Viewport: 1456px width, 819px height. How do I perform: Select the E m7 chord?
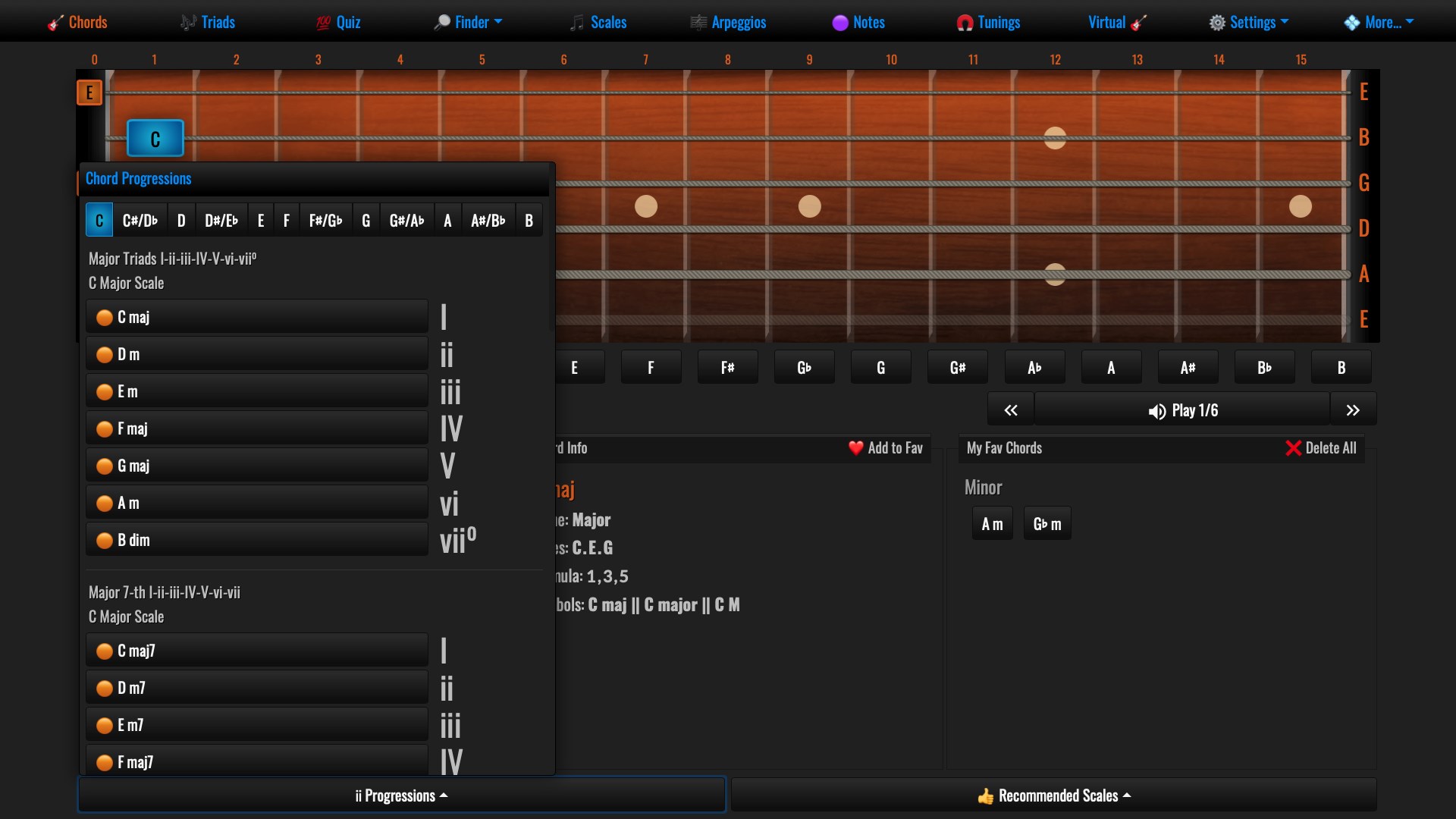(x=257, y=725)
